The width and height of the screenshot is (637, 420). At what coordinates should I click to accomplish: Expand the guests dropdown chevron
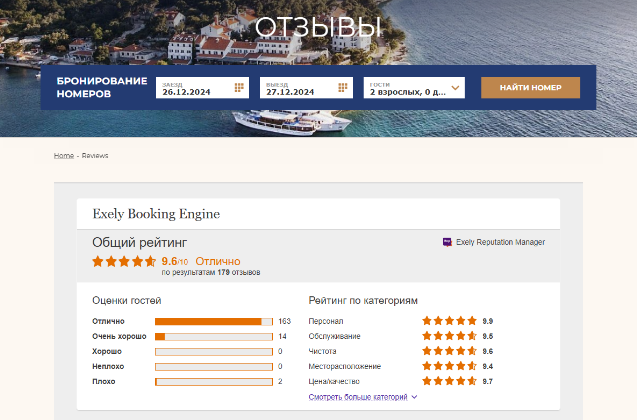click(x=455, y=88)
